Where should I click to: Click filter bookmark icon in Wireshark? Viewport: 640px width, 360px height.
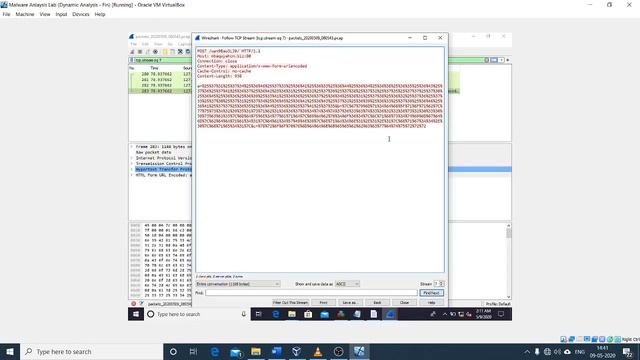coord(131,60)
